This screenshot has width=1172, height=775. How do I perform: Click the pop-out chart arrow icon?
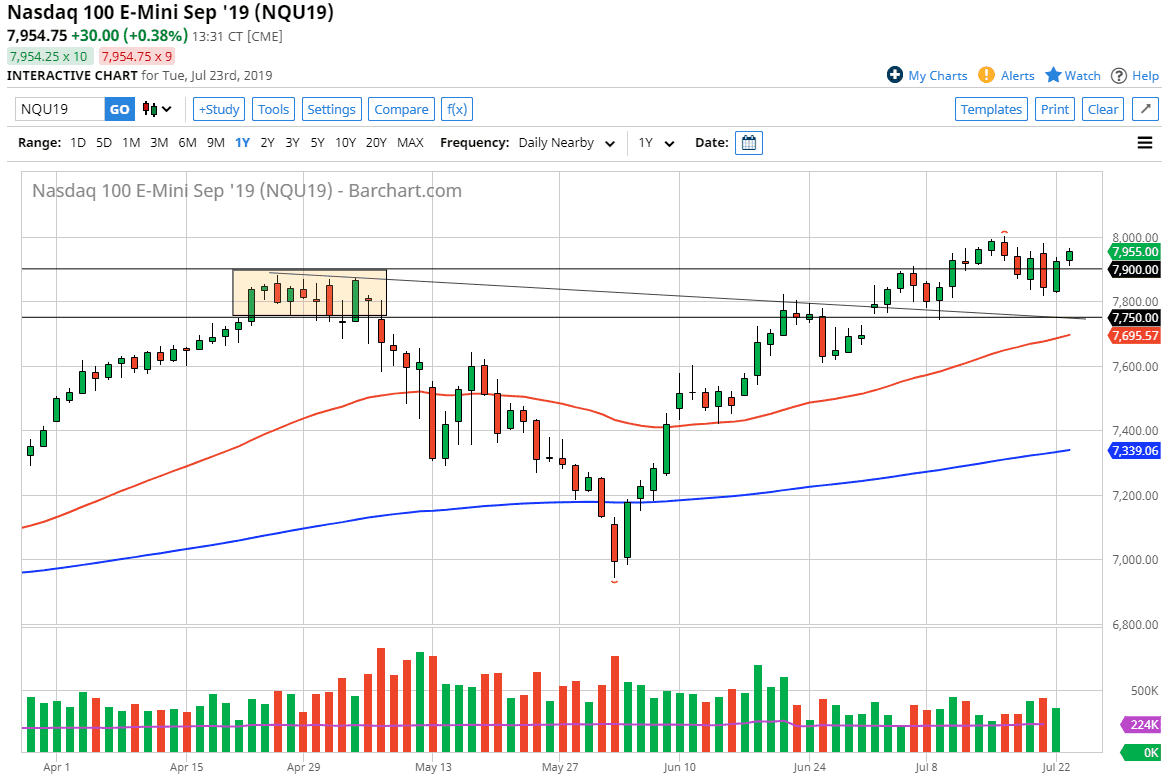(x=1146, y=108)
